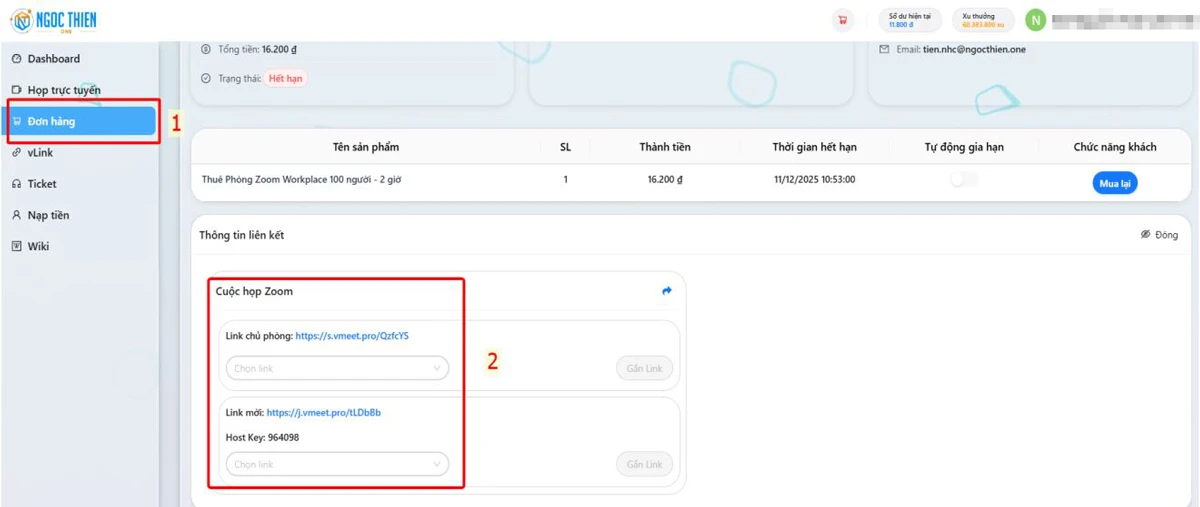Go to Nạp tiền in sidebar
The height and width of the screenshot is (507, 1200).
48,215
